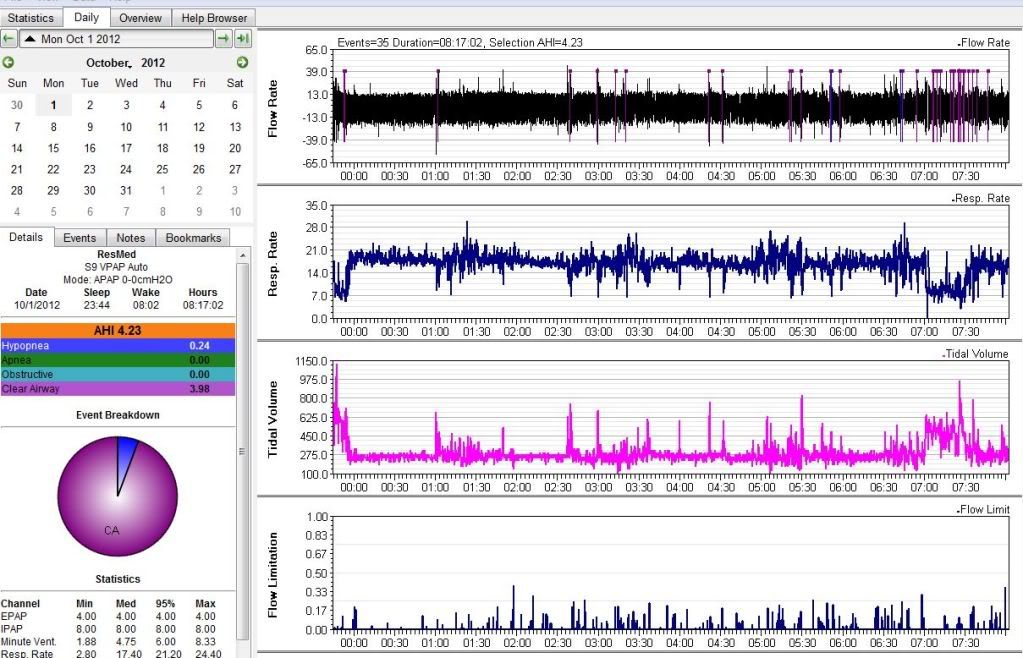The image size is (1023, 658).
Task: Click the year 2012 in calendar header
Action: [x=153, y=63]
